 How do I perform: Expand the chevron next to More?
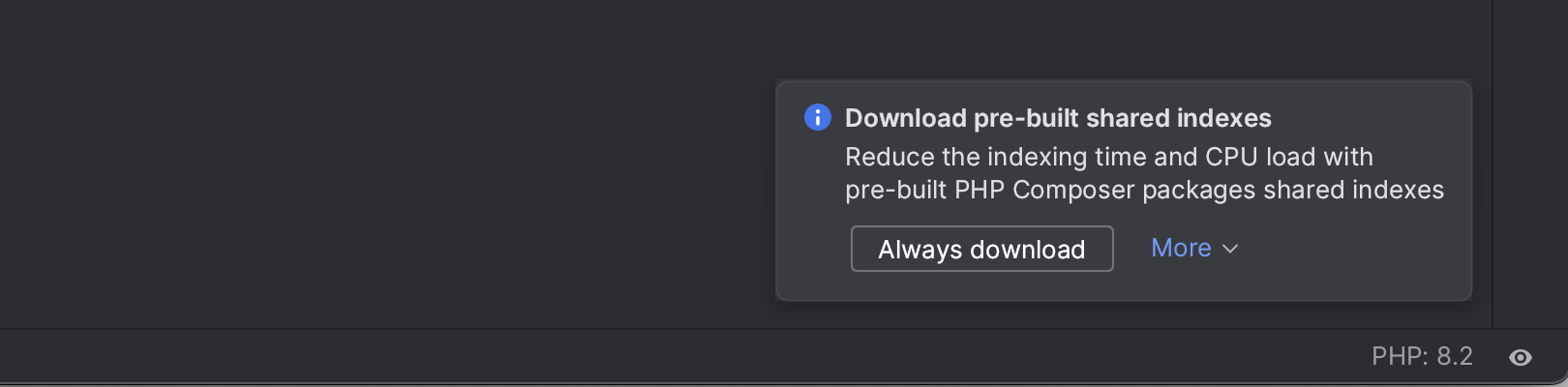point(1230,250)
